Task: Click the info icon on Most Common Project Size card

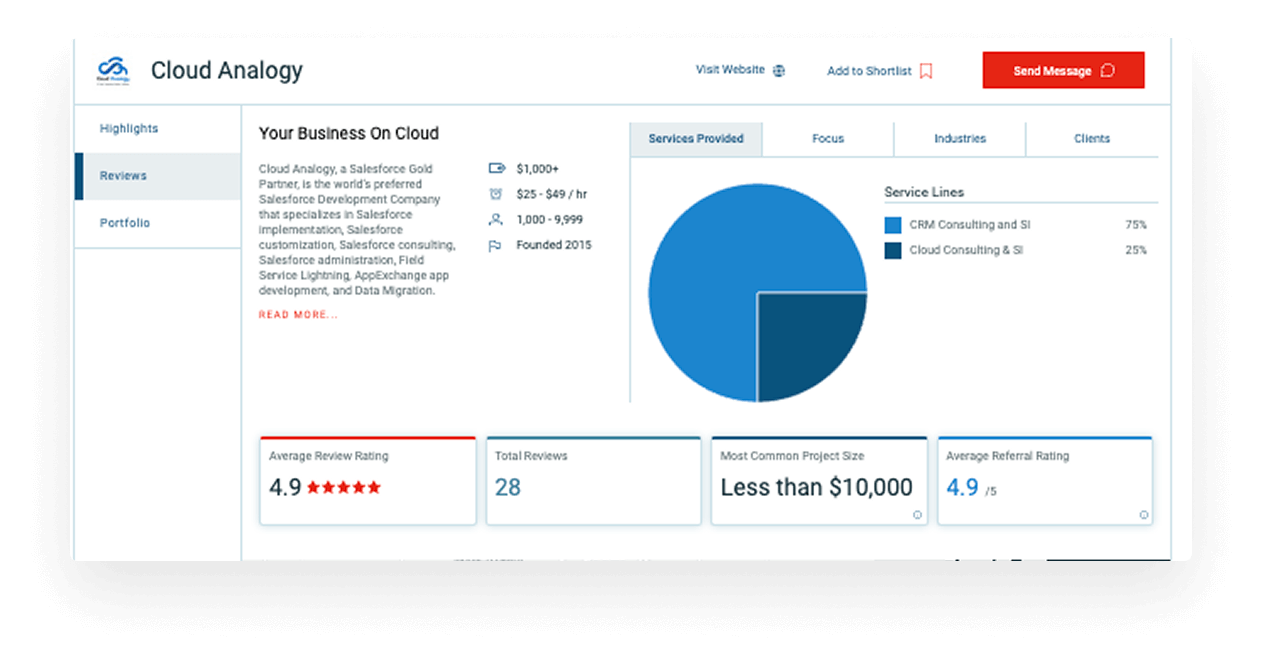Action: (x=917, y=515)
